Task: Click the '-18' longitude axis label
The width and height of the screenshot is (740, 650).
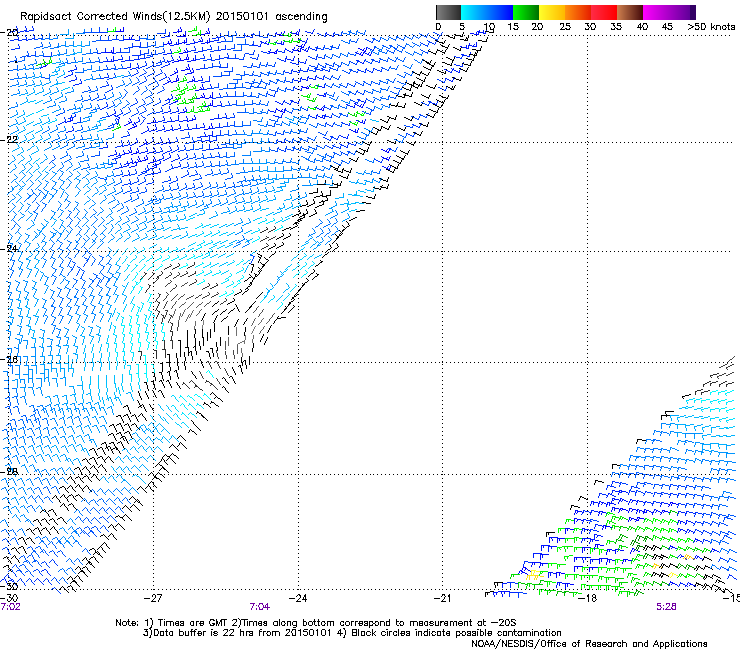Action: click(x=588, y=599)
